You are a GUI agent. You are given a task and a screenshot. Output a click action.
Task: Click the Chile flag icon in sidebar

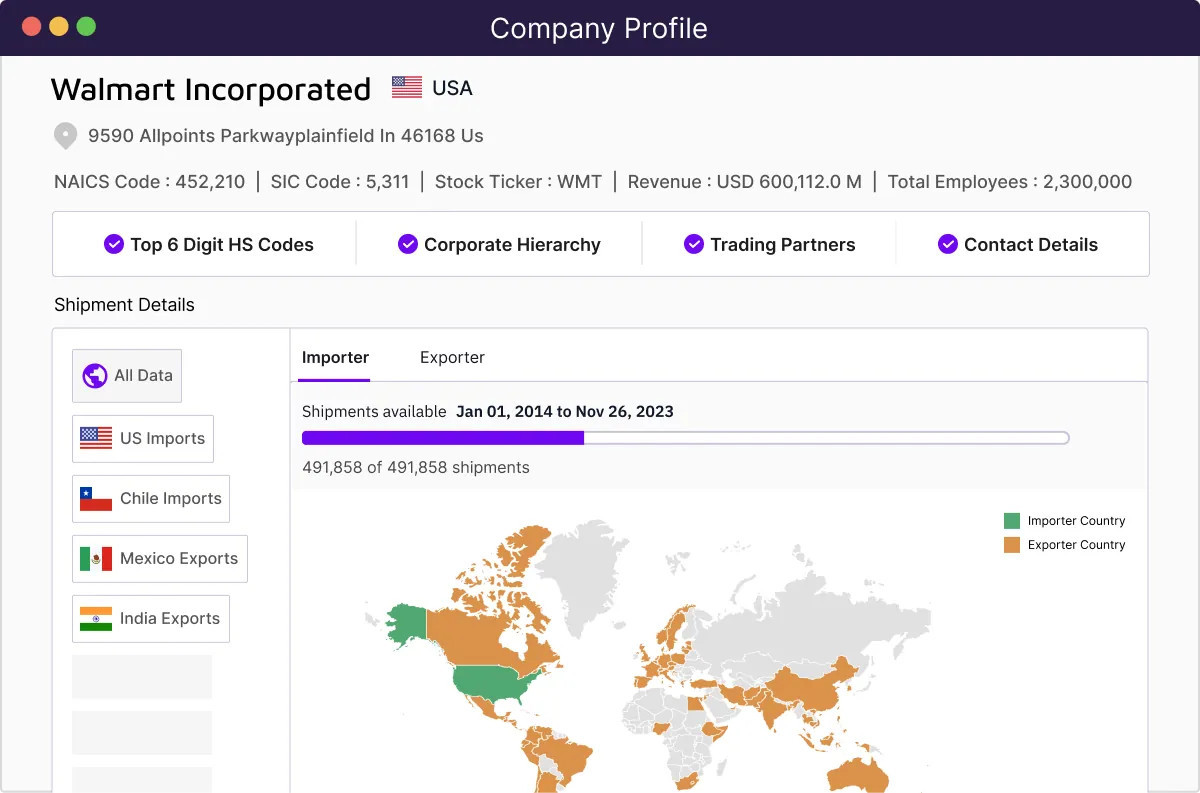(93, 498)
